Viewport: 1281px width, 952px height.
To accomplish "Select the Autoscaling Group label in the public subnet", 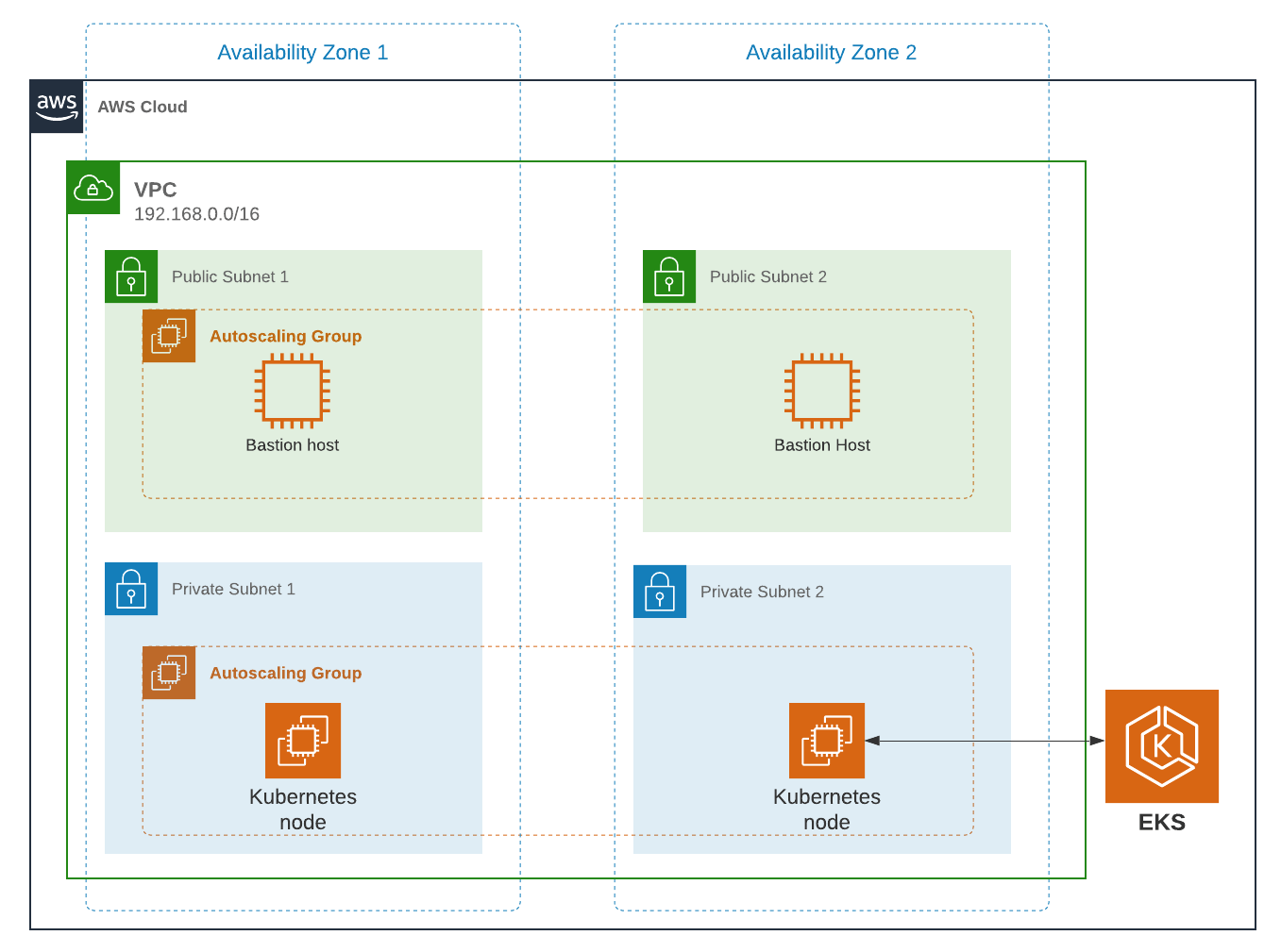I will [x=286, y=336].
